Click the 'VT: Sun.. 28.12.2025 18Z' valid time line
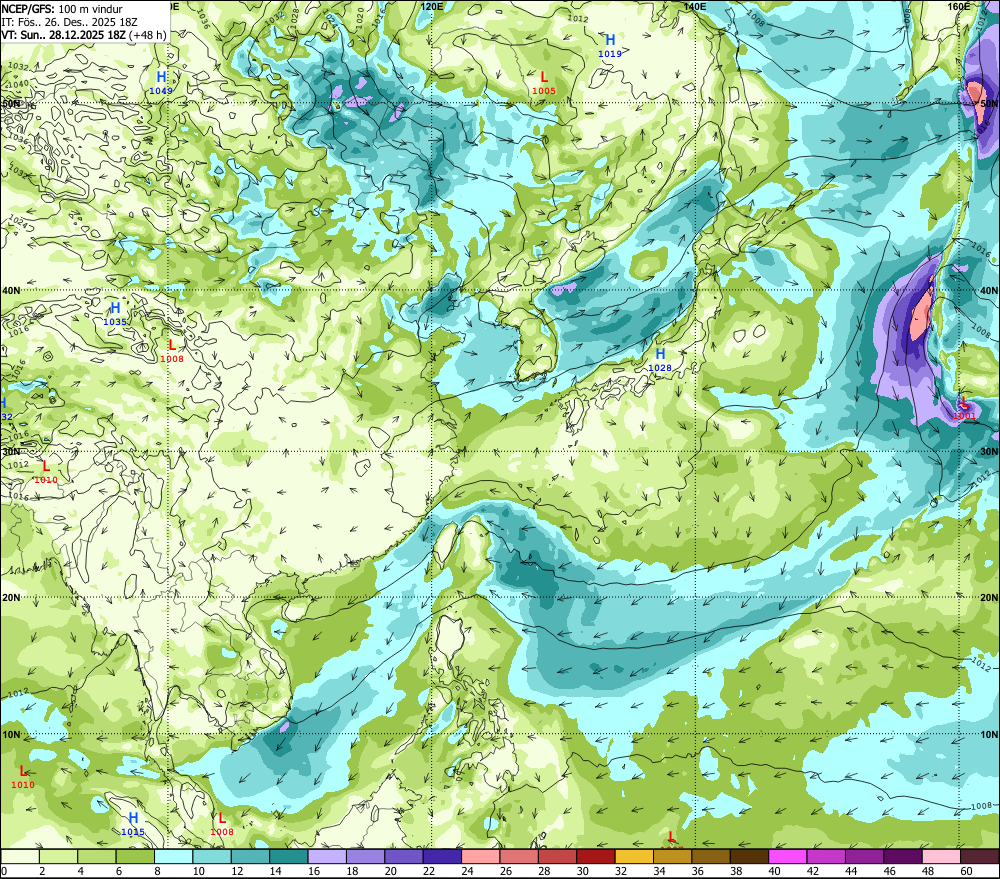The height and width of the screenshot is (879, 1000). point(63,35)
